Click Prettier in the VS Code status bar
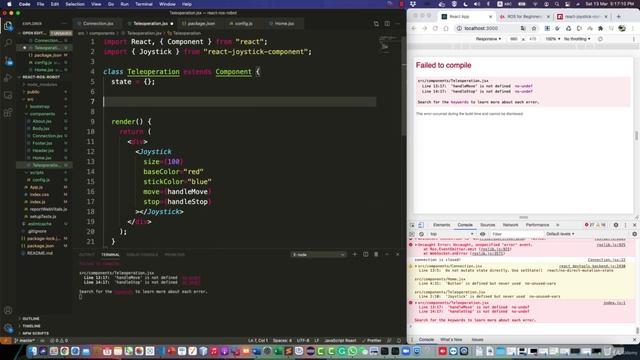The height and width of the screenshot is (360, 640). 372,340
